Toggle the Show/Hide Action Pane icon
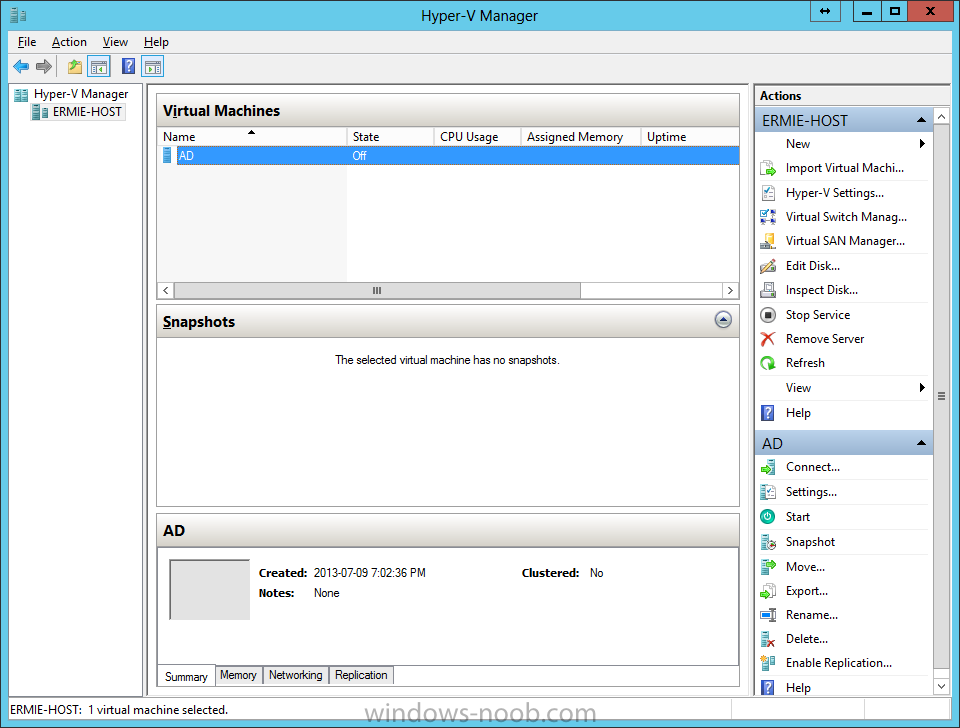The image size is (960, 728). point(153,66)
